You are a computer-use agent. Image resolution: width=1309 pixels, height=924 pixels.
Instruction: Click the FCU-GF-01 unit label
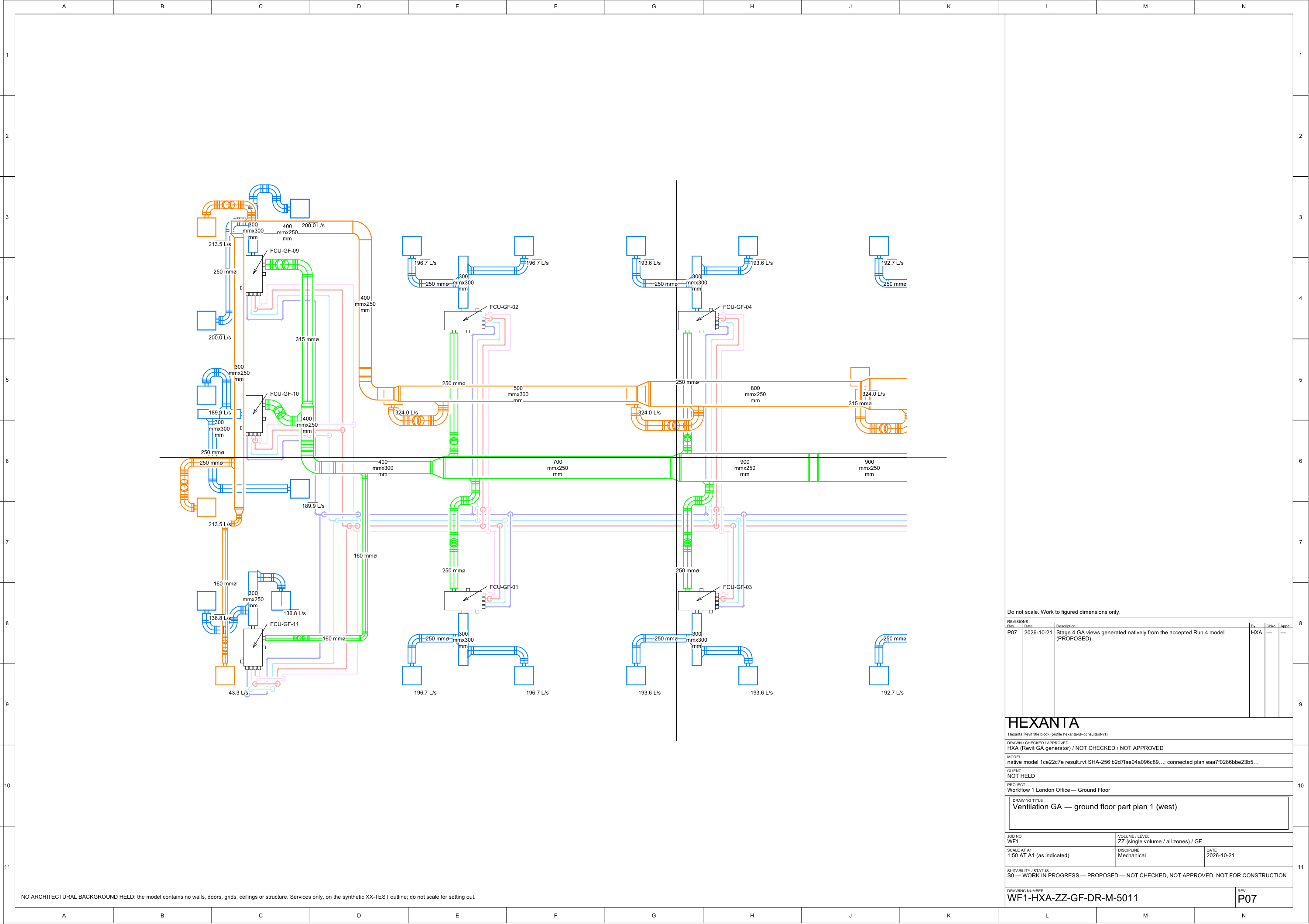point(504,587)
